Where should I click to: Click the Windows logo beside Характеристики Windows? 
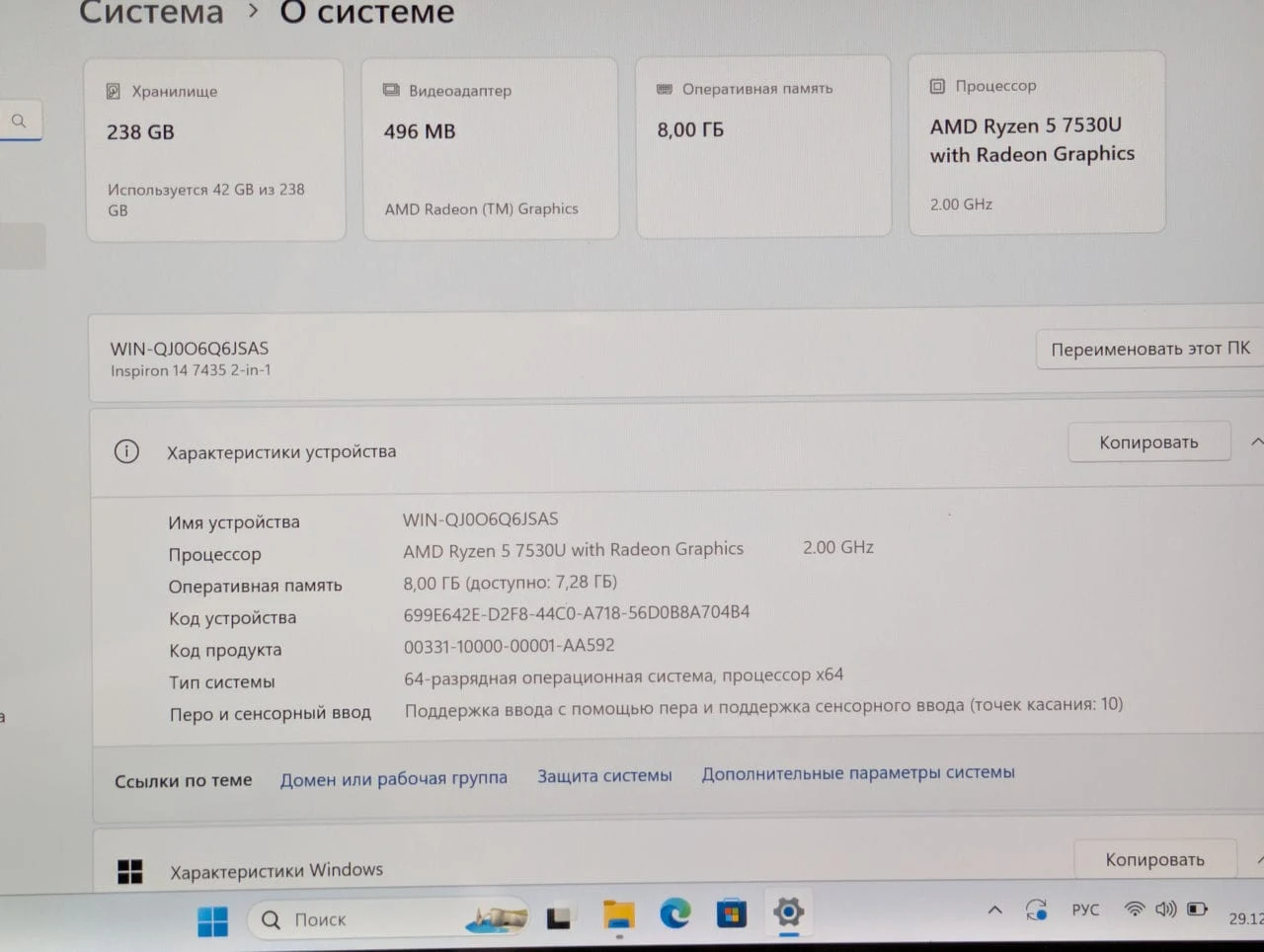tap(130, 872)
